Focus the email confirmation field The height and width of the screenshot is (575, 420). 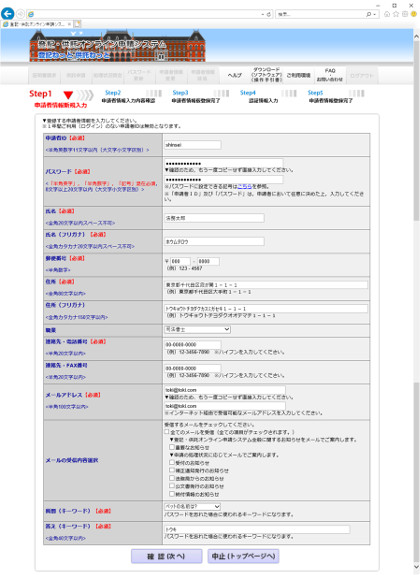click(x=225, y=406)
